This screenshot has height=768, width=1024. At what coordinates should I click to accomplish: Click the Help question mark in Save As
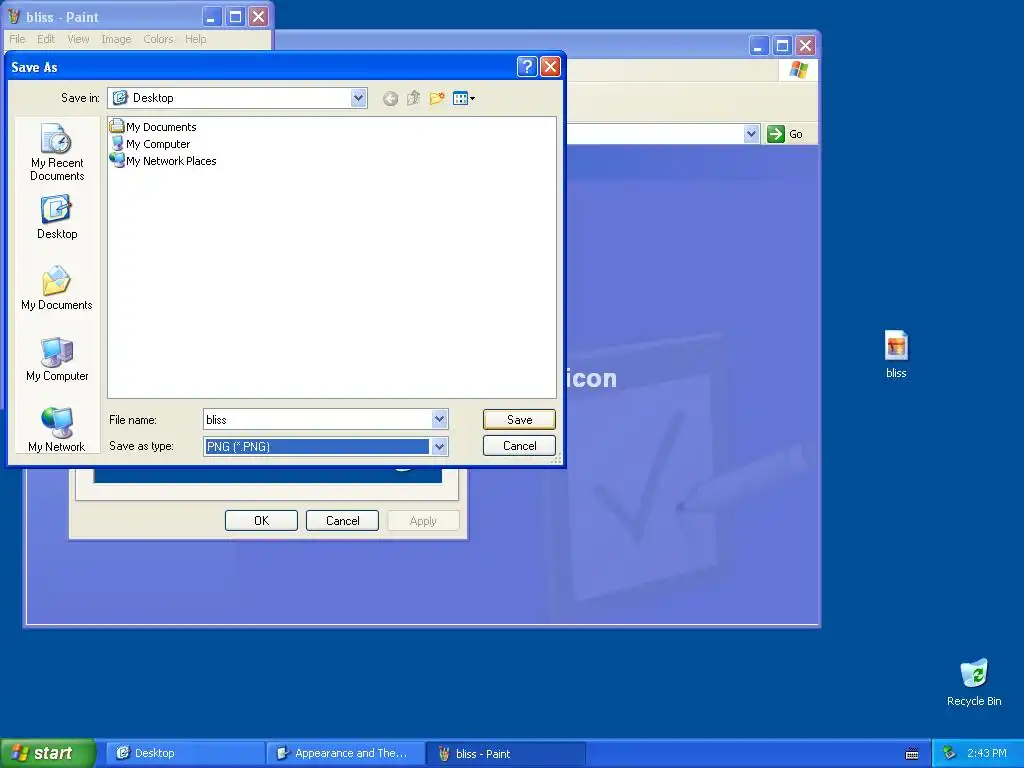[x=527, y=67]
